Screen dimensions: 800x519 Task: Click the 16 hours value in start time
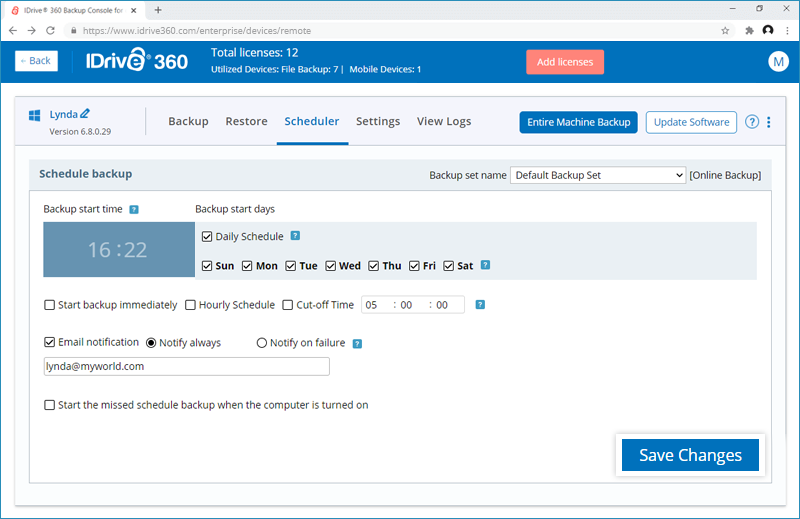99,250
